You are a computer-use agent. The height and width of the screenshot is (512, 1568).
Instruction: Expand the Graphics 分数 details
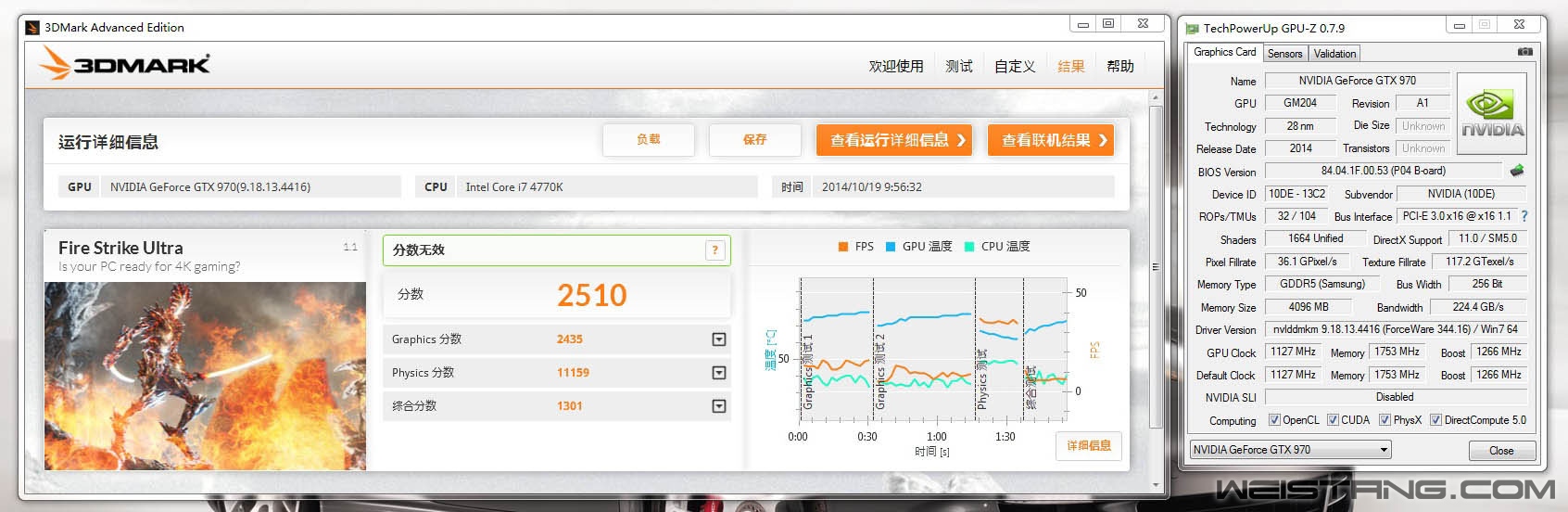click(x=718, y=339)
